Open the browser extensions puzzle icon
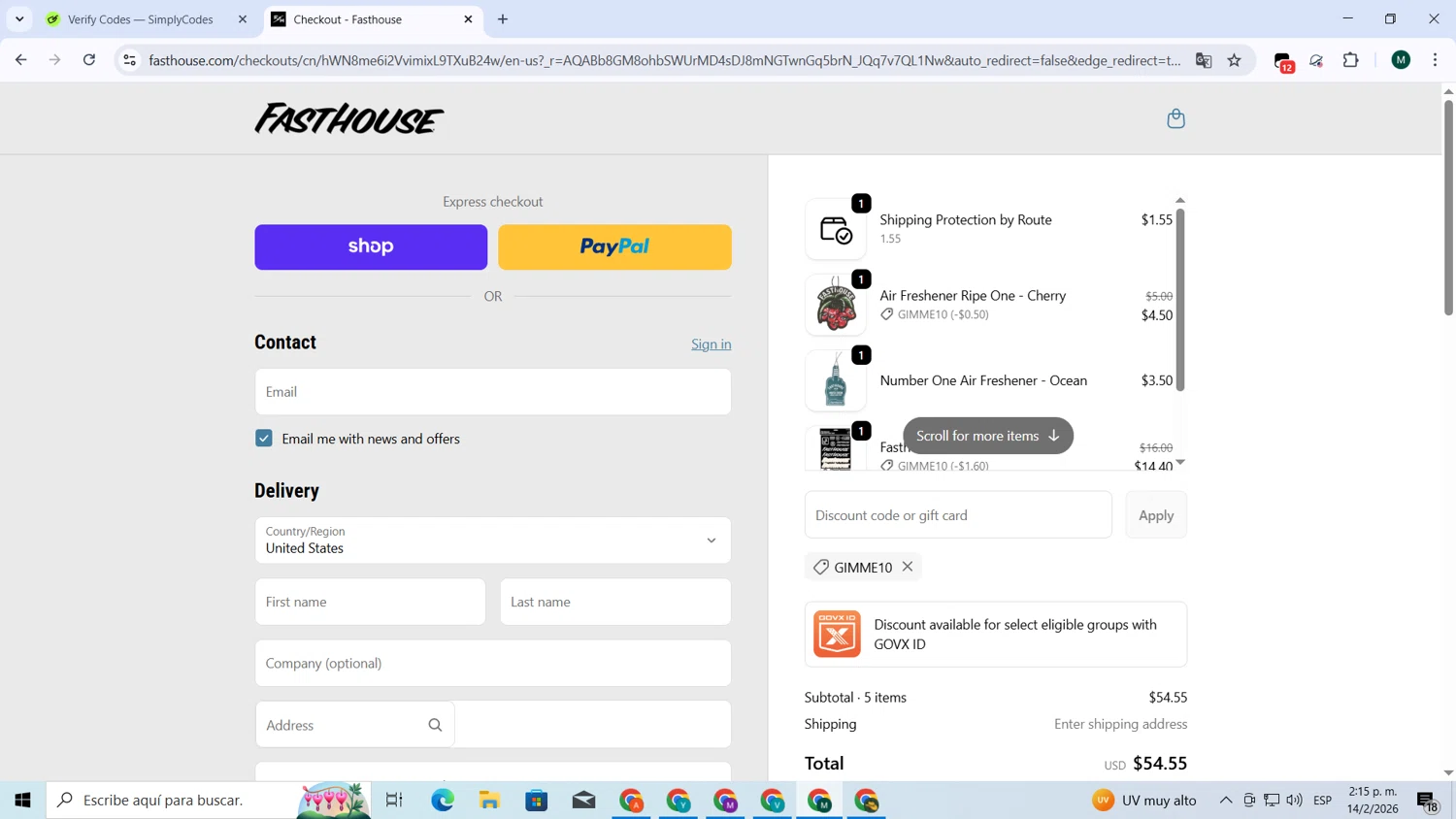The height and width of the screenshot is (819, 1456). click(1351, 60)
